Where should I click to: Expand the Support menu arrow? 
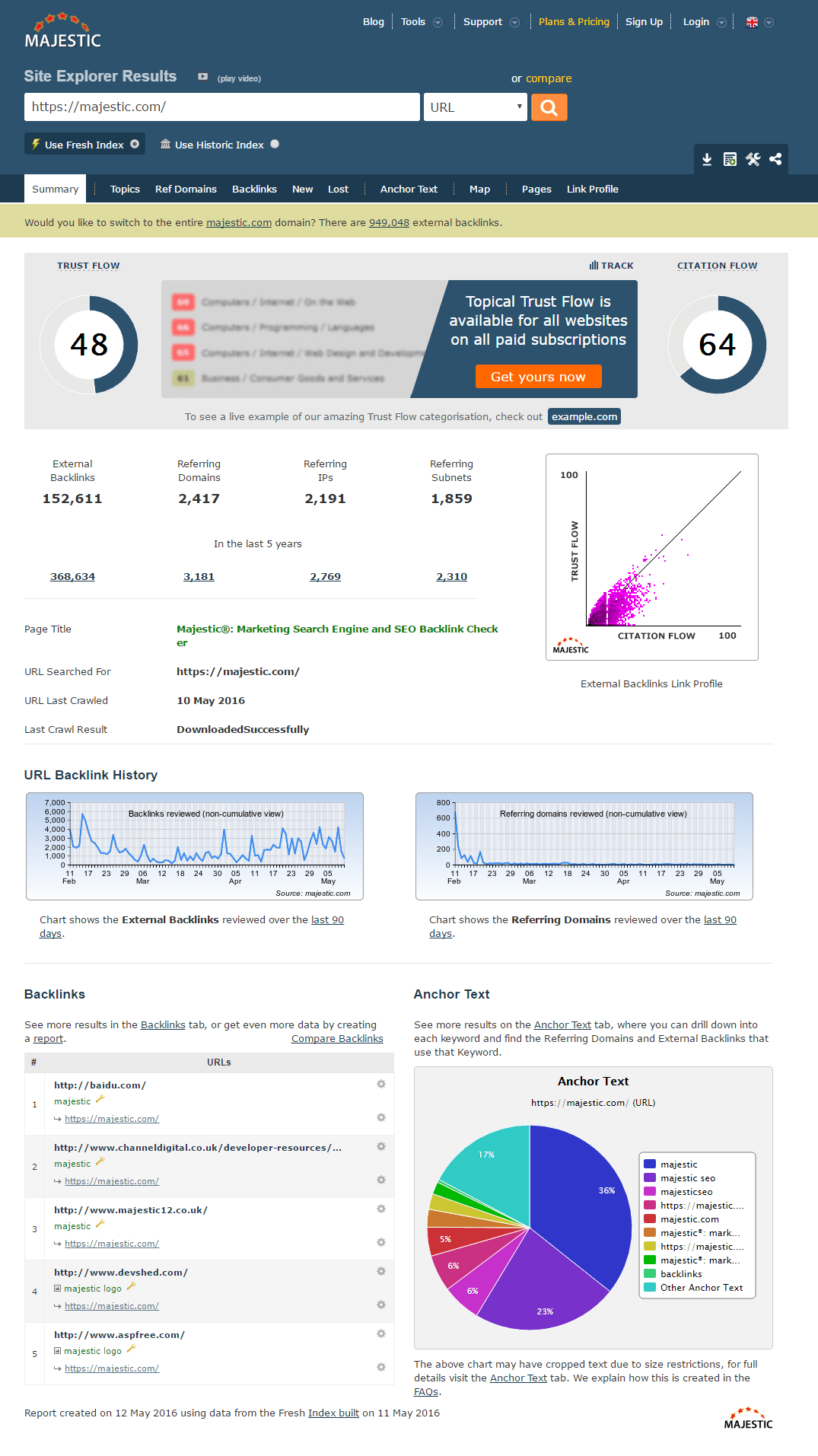pyautogui.click(x=514, y=22)
